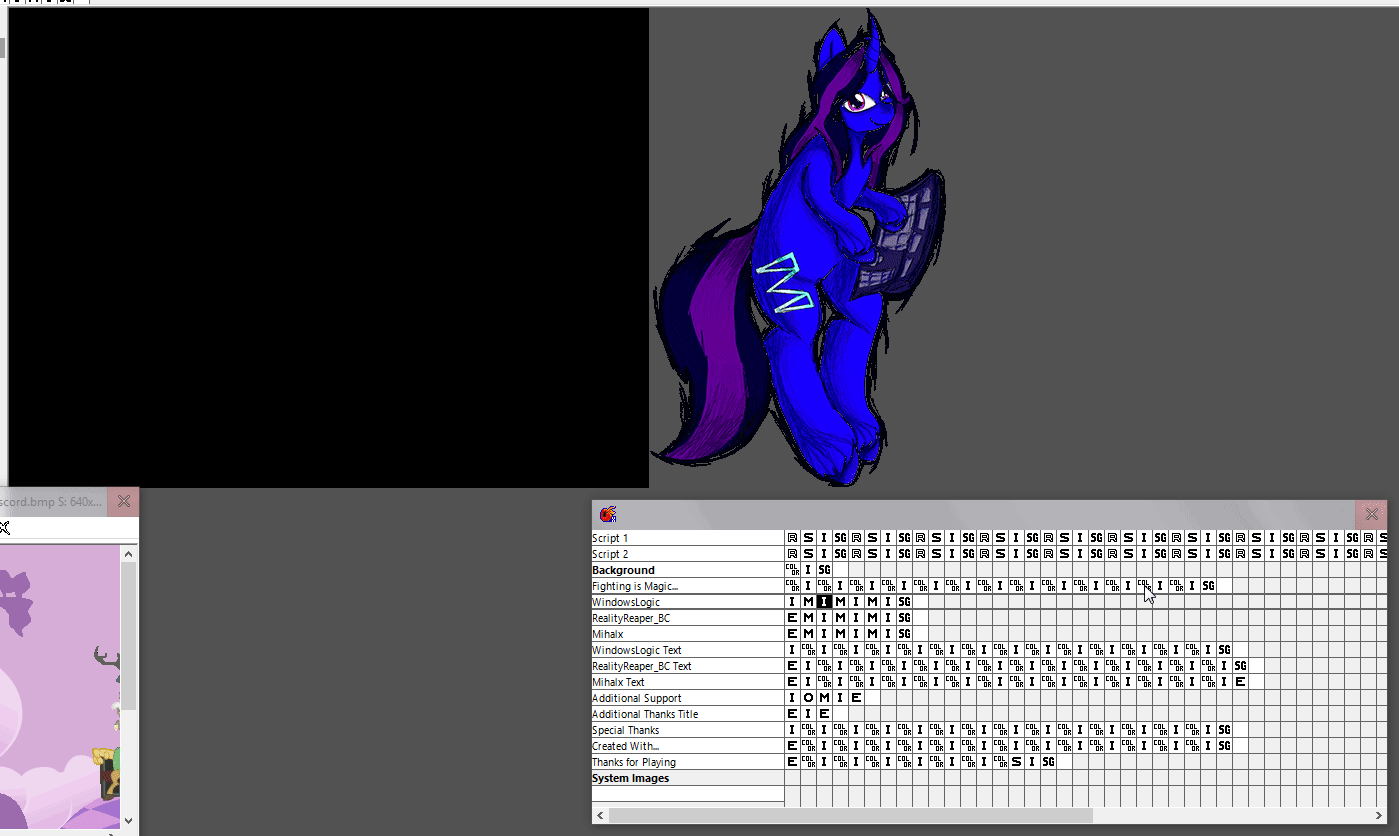
Task: Click the highlighted I cell in WindowsLogic row
Action: (x=825, y=602)
